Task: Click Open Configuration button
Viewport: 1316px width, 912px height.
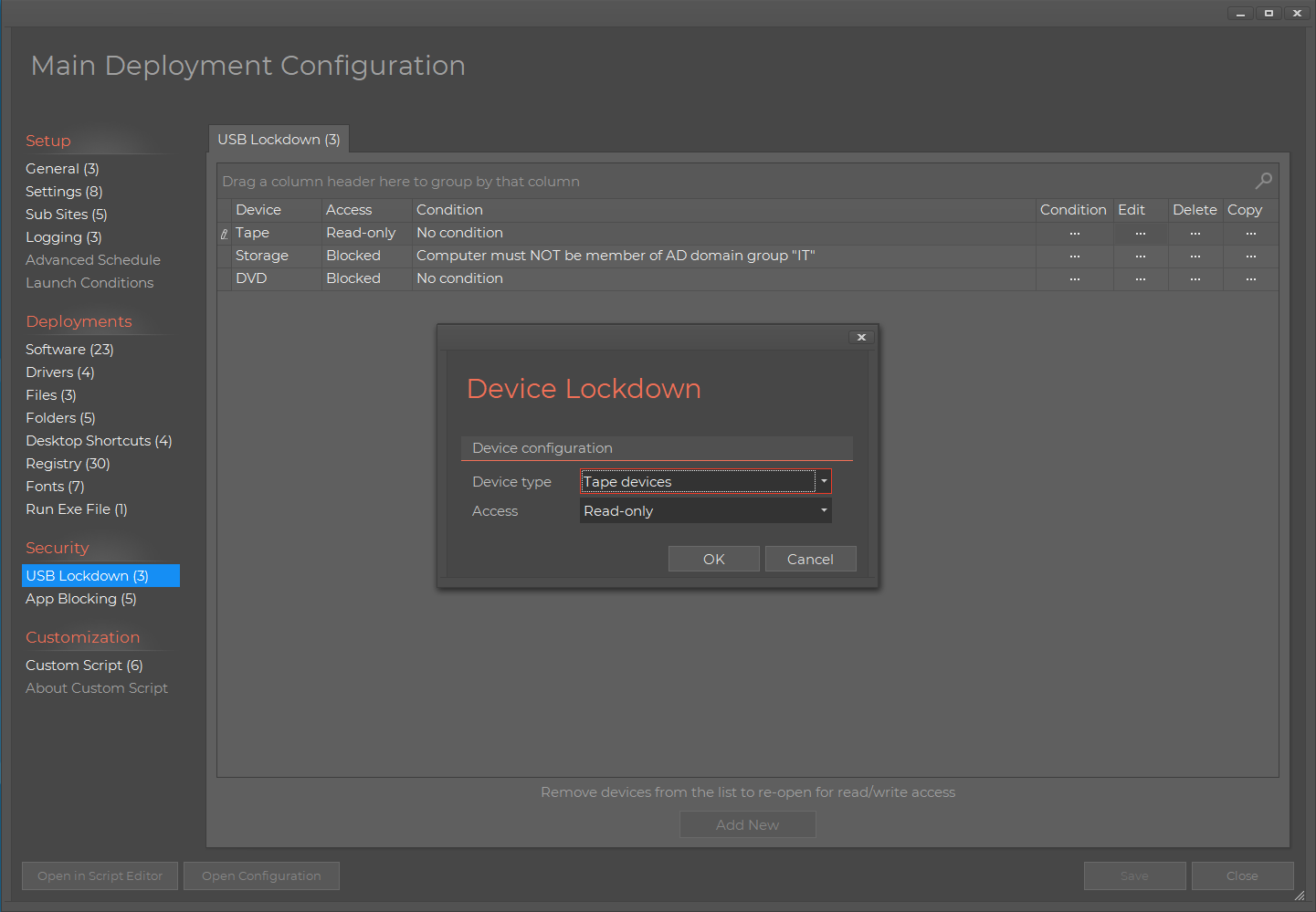Action: (x=261, y=875)
